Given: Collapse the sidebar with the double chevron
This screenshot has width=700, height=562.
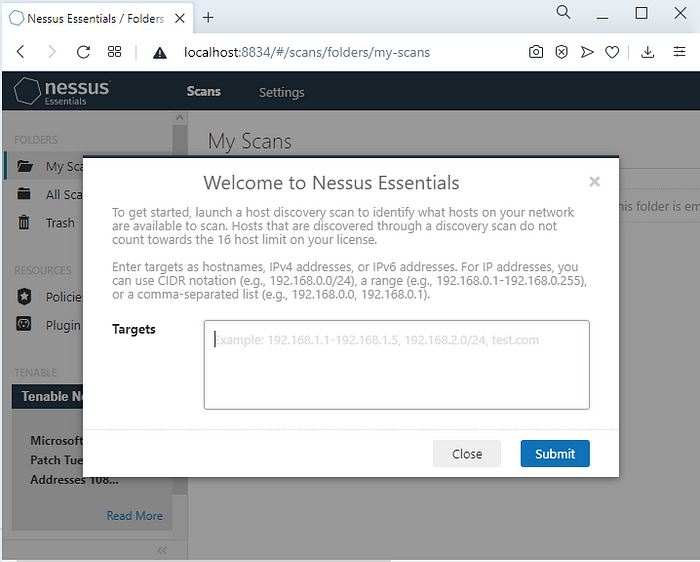Looking at the screenshot, I should [x=162, y=550].
